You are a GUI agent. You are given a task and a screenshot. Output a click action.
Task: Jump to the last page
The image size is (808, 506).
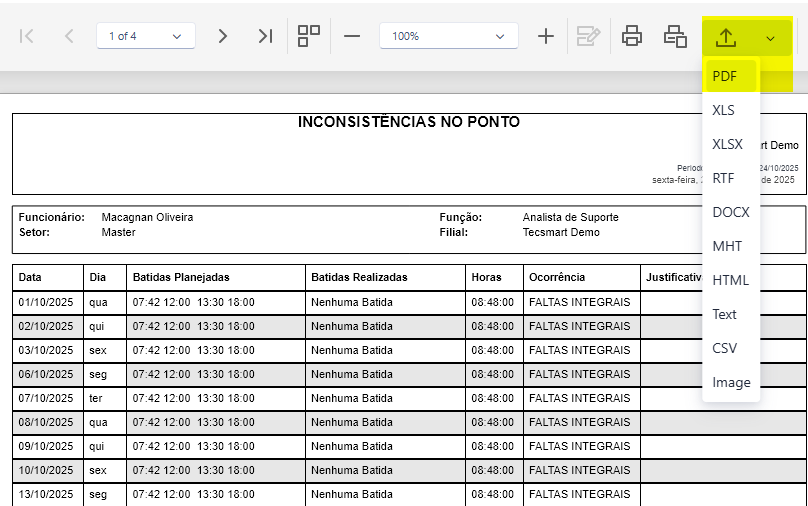[x=265, y=36]
